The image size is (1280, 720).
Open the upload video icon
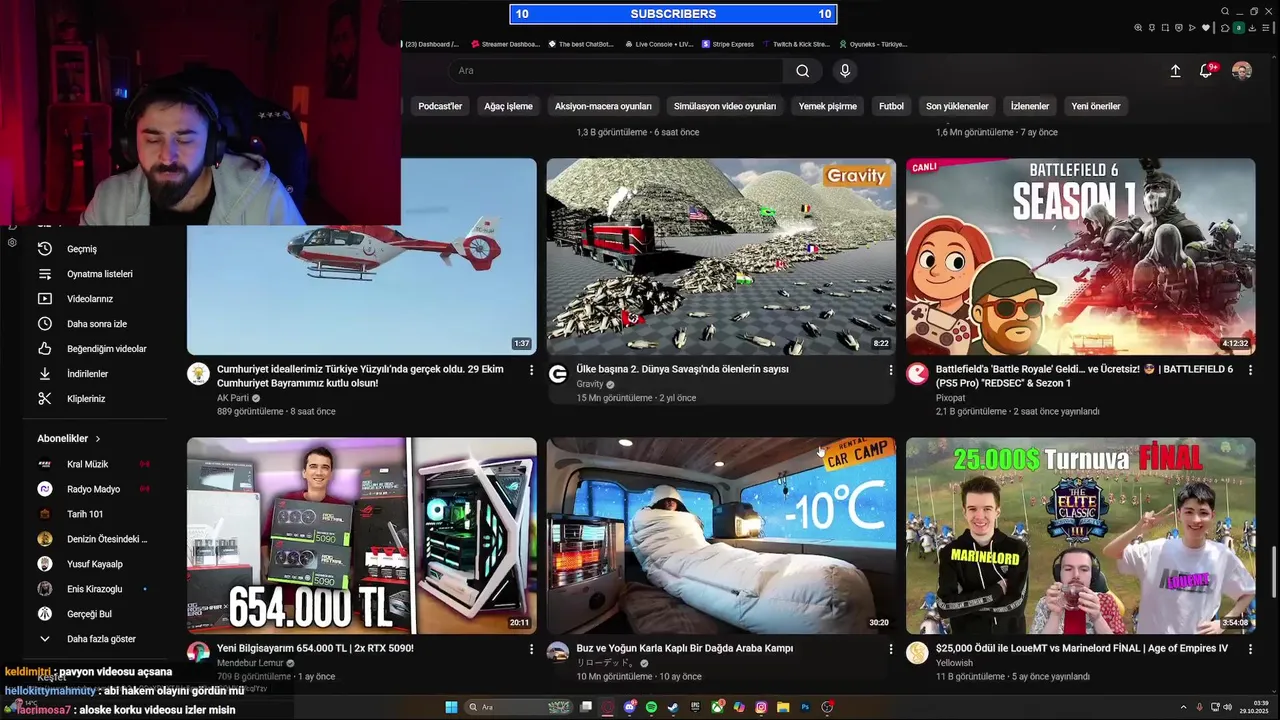tap(1175, 71)
